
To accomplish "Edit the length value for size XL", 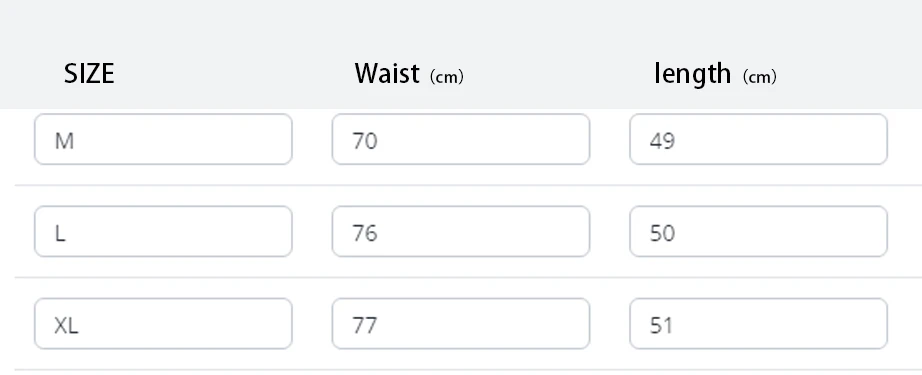I will (x=758, y=324).
